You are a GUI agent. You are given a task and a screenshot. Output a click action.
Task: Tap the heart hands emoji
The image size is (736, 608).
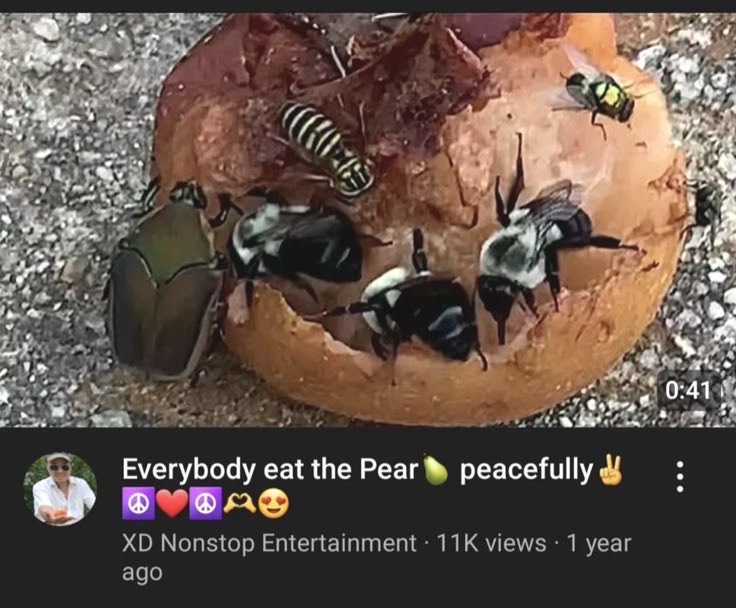pos(240,504)
